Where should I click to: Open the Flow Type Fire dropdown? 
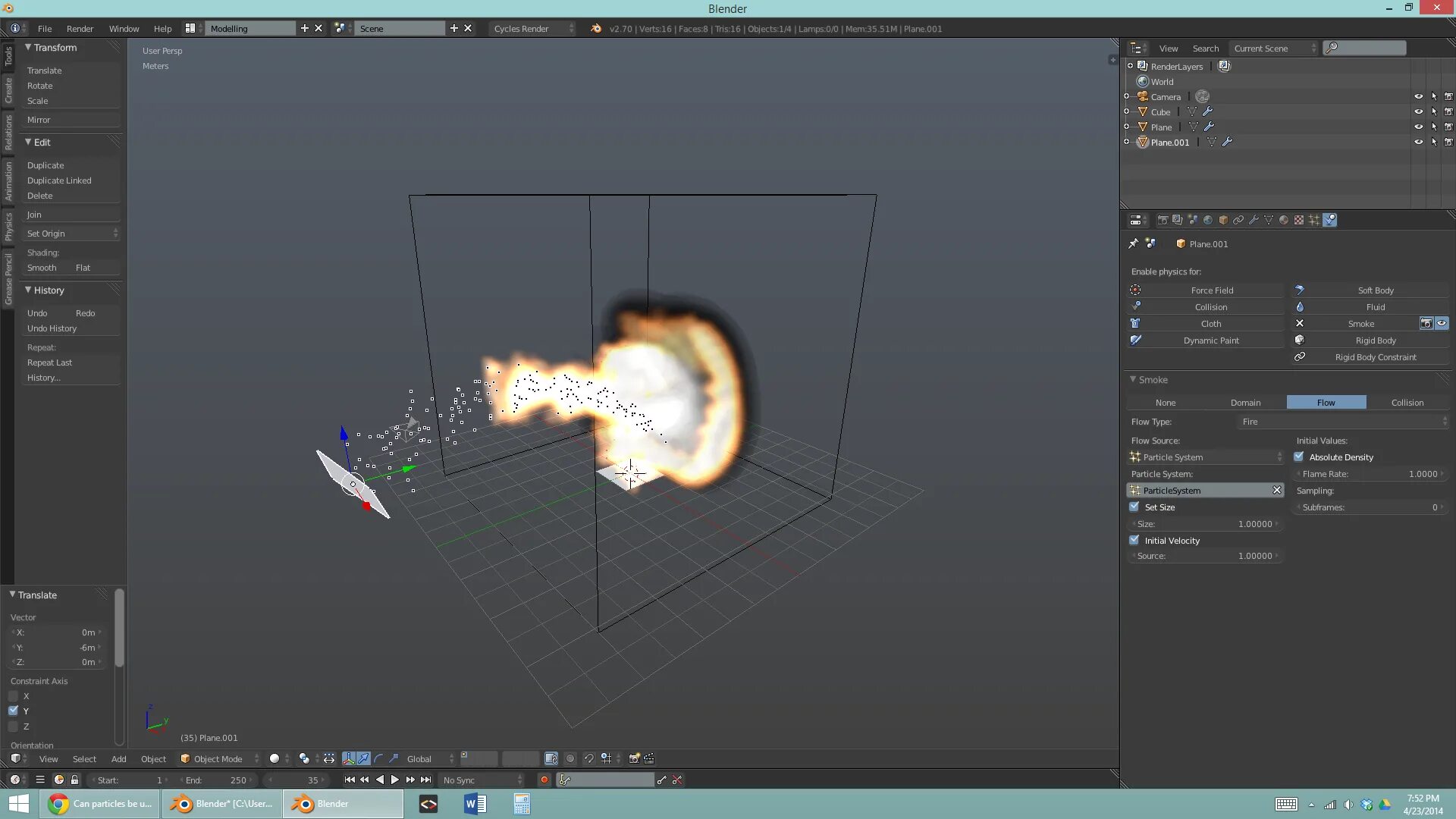point(1343,422)
